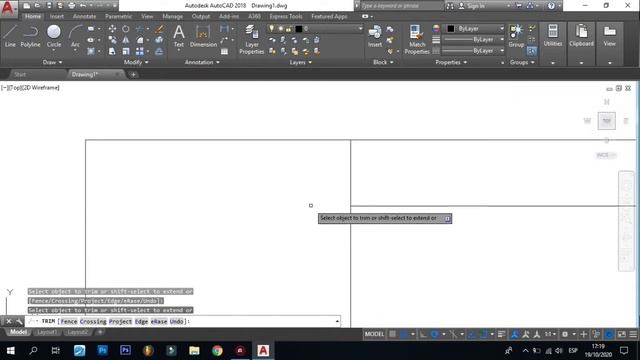Select the Stretch tool in Modify
Screen dimensions: 640x360
click(x=112, y=51)
